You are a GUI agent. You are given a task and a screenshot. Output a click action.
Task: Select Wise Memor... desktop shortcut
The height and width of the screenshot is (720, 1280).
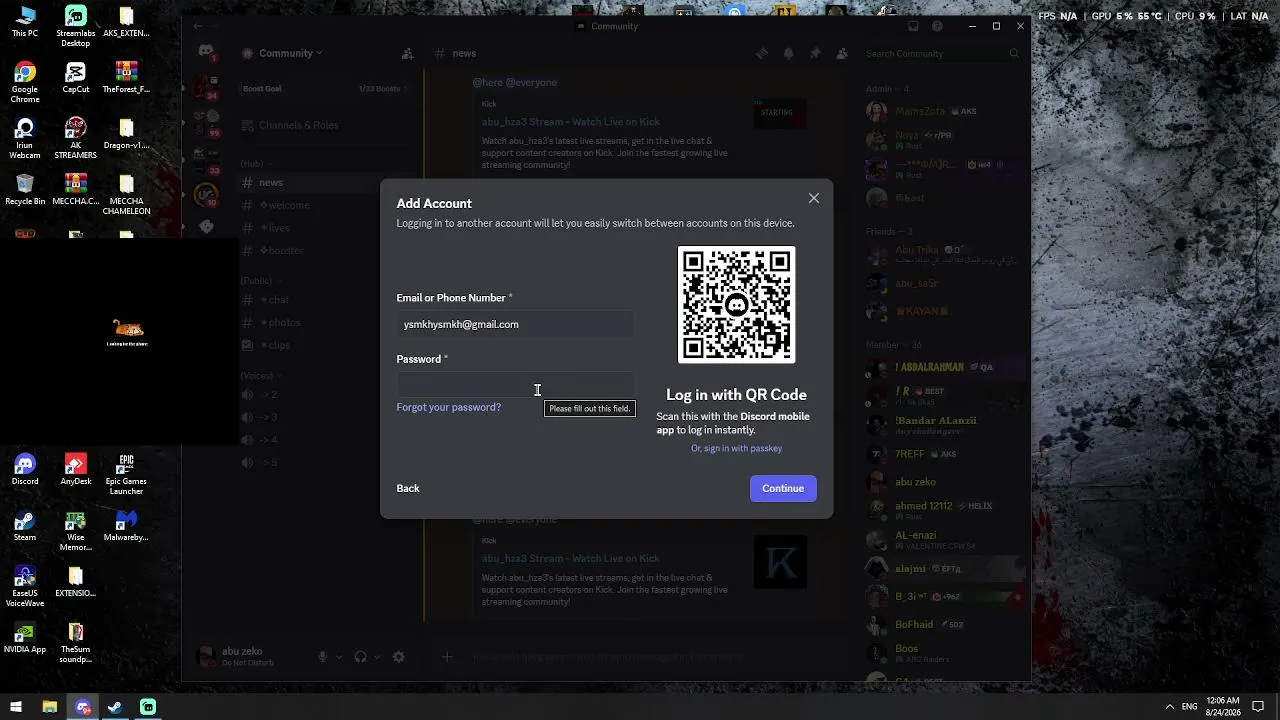pyautogui.click(x=76, y=531)
